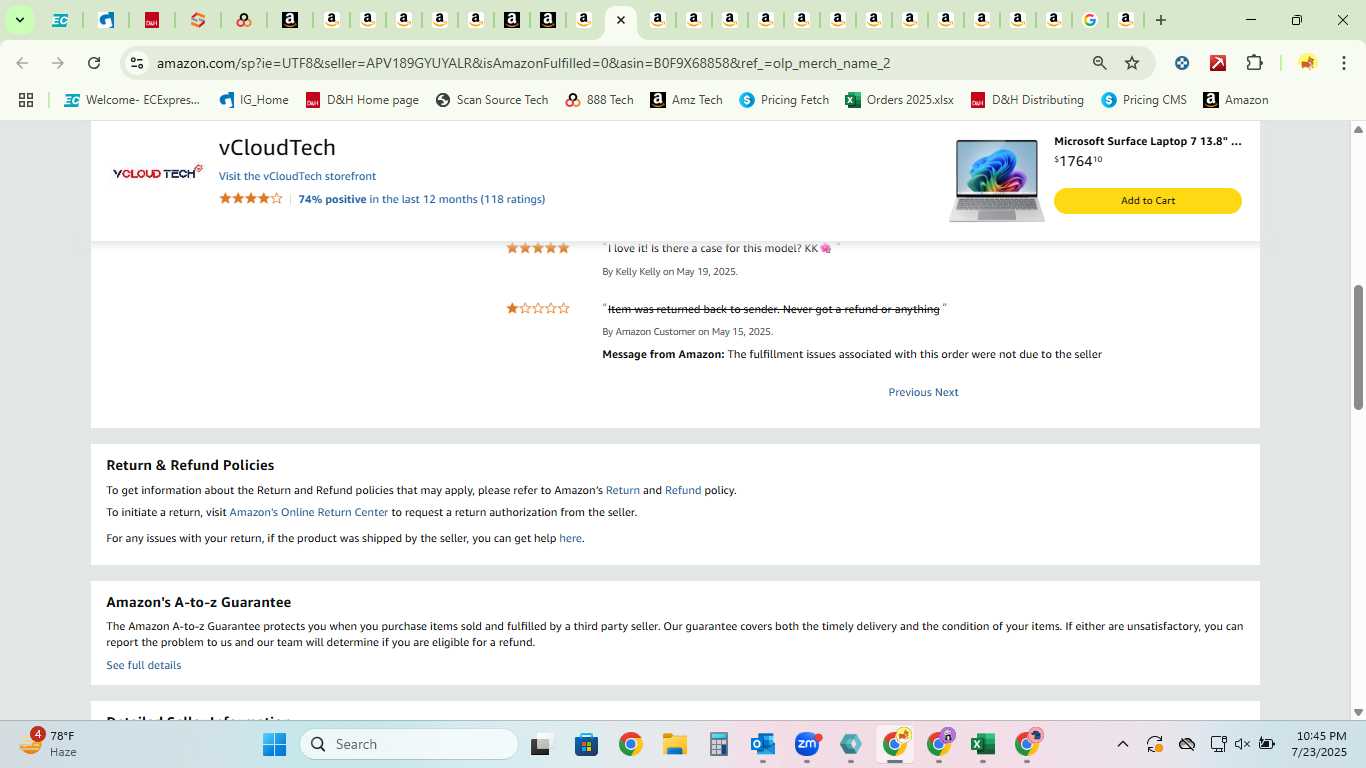This screenshot has height=768, width=1366.
Task: Switch to the Google browser tab
Action: [x=1089, y=20]
